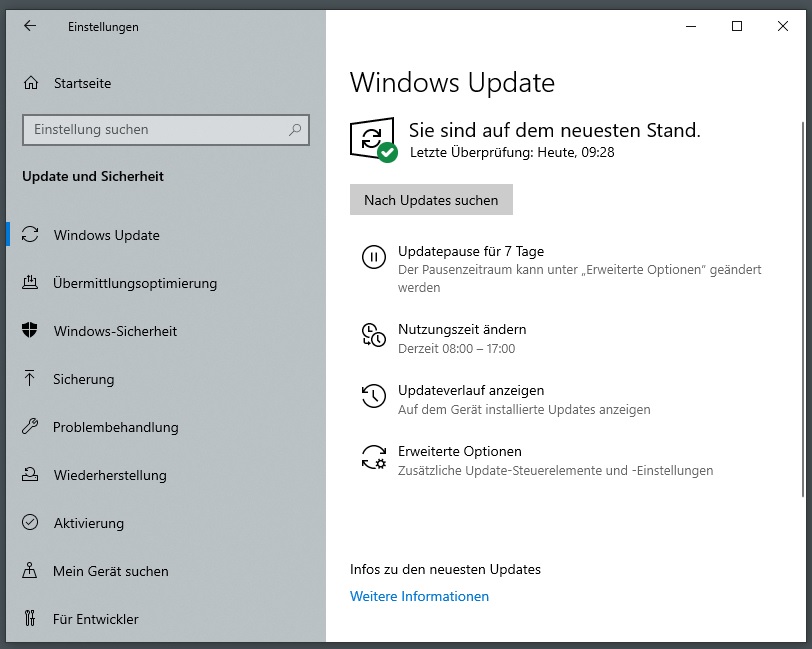
Task: Click the Wiederherstellung icon
Action: (x=30, y=474)
